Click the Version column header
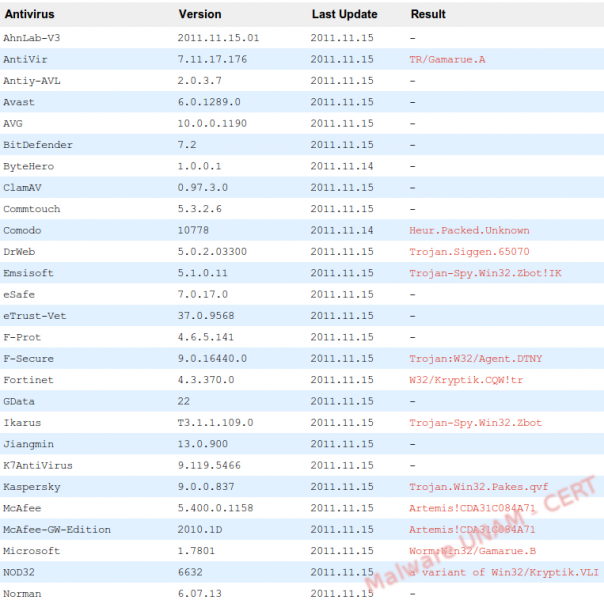Screen dimensions: 604x600 [x=200, y=14]
